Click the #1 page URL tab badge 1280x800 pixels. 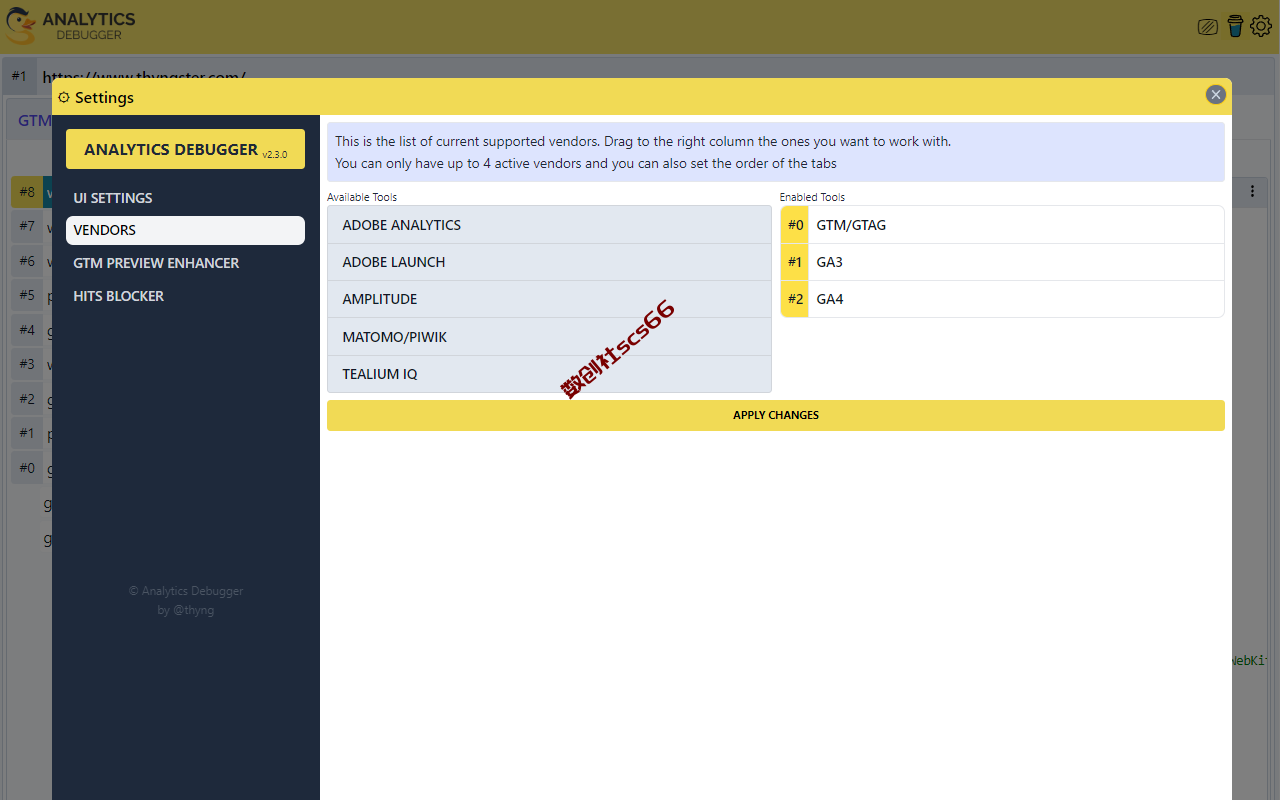tap(19, 76)
